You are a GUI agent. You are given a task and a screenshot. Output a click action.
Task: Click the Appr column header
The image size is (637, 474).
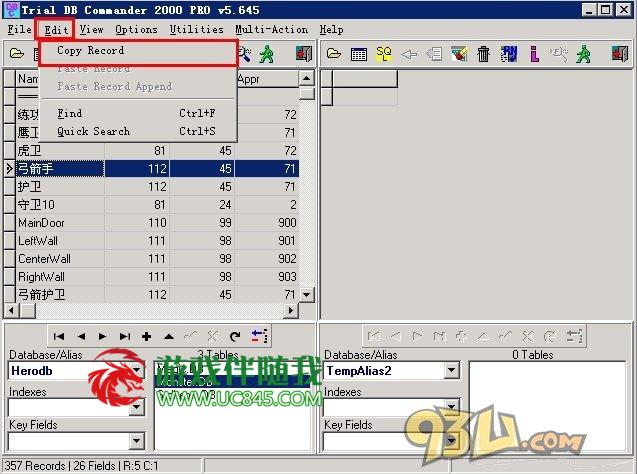(267, 79)
